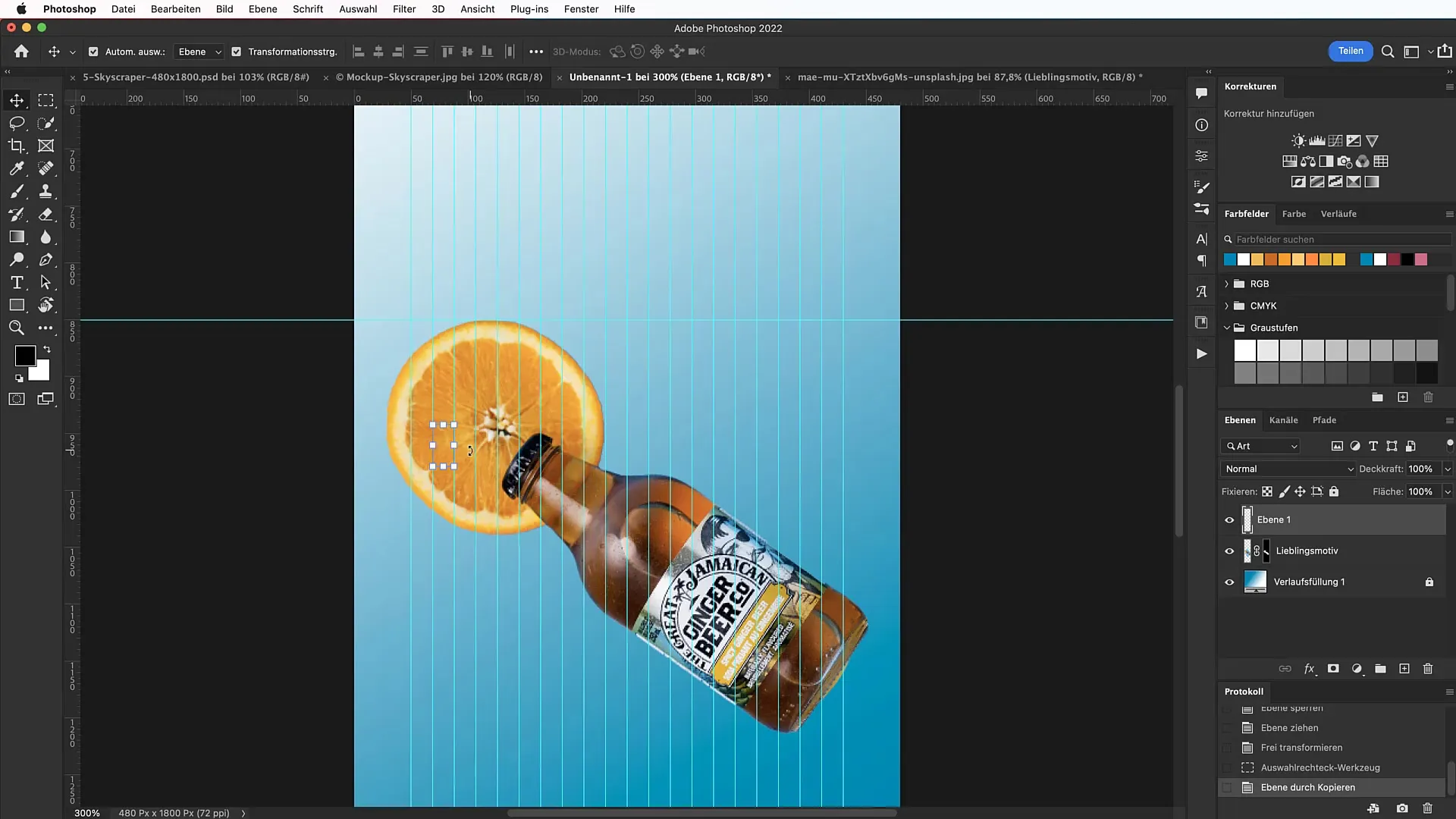This screenshot has height=819, width=1456.
Task: Select the Zoom tool
Action: point(17,328)
